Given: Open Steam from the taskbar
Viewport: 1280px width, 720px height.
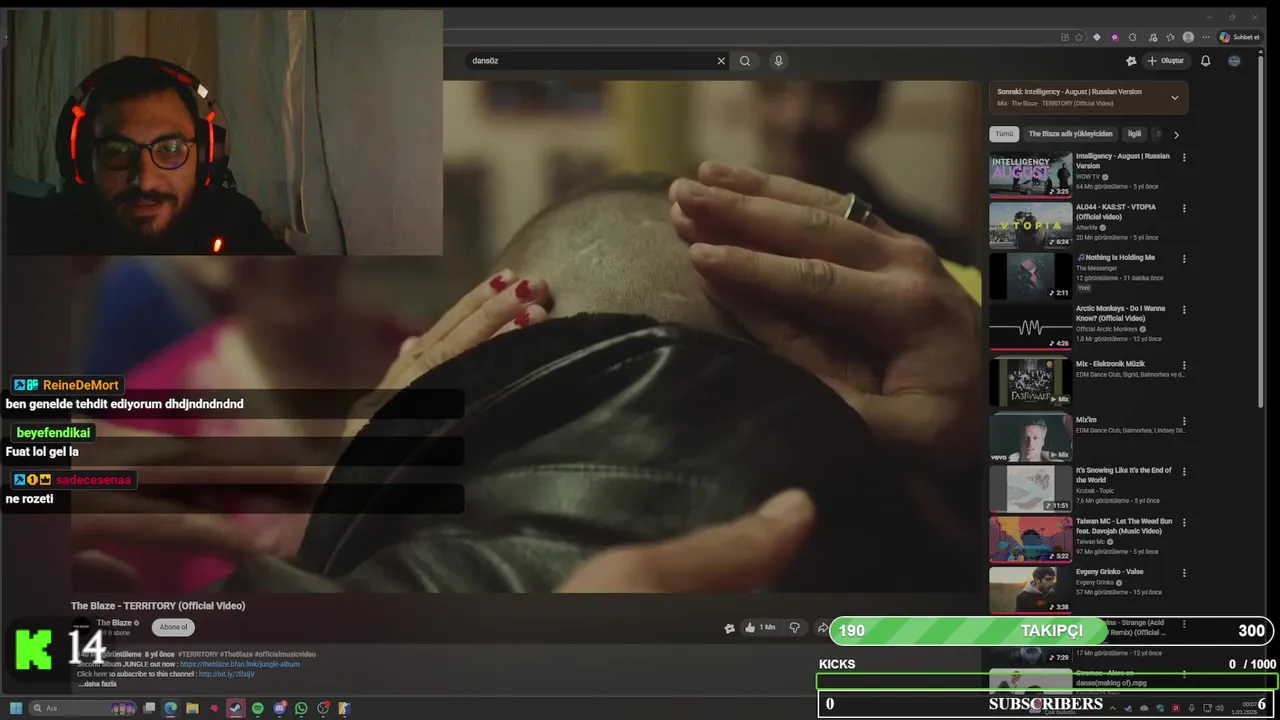Looking at the screenshot, I should [236, 708].
